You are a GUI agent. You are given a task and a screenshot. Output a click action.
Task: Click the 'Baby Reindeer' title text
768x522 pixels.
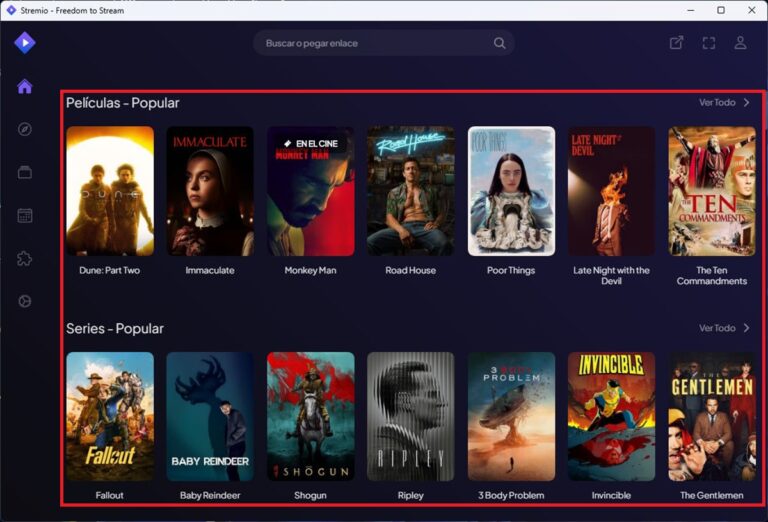click(210, 496)
